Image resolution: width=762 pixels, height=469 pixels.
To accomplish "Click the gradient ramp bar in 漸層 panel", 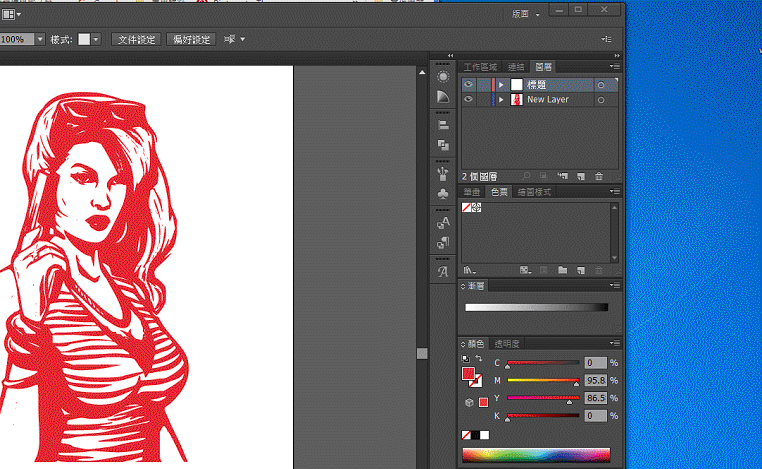I will click(537, 307).
